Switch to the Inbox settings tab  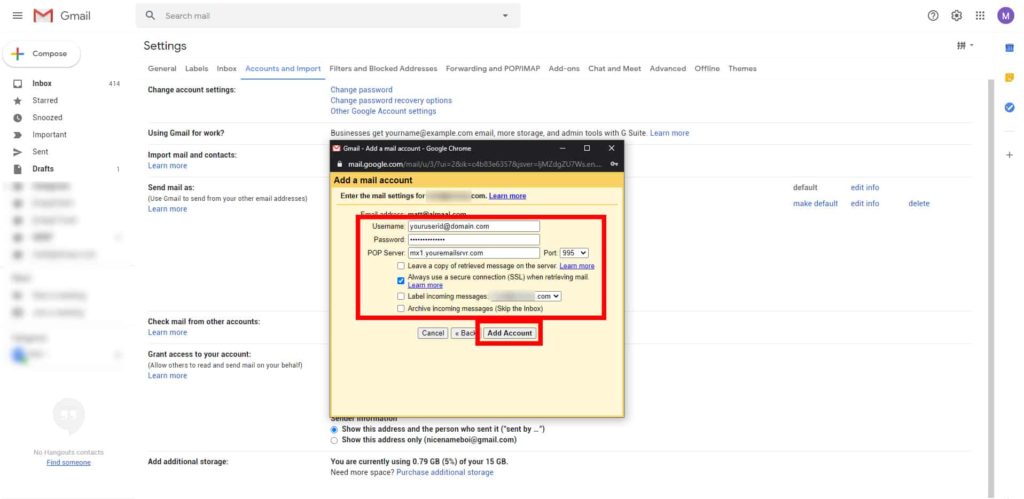point(227,69)
